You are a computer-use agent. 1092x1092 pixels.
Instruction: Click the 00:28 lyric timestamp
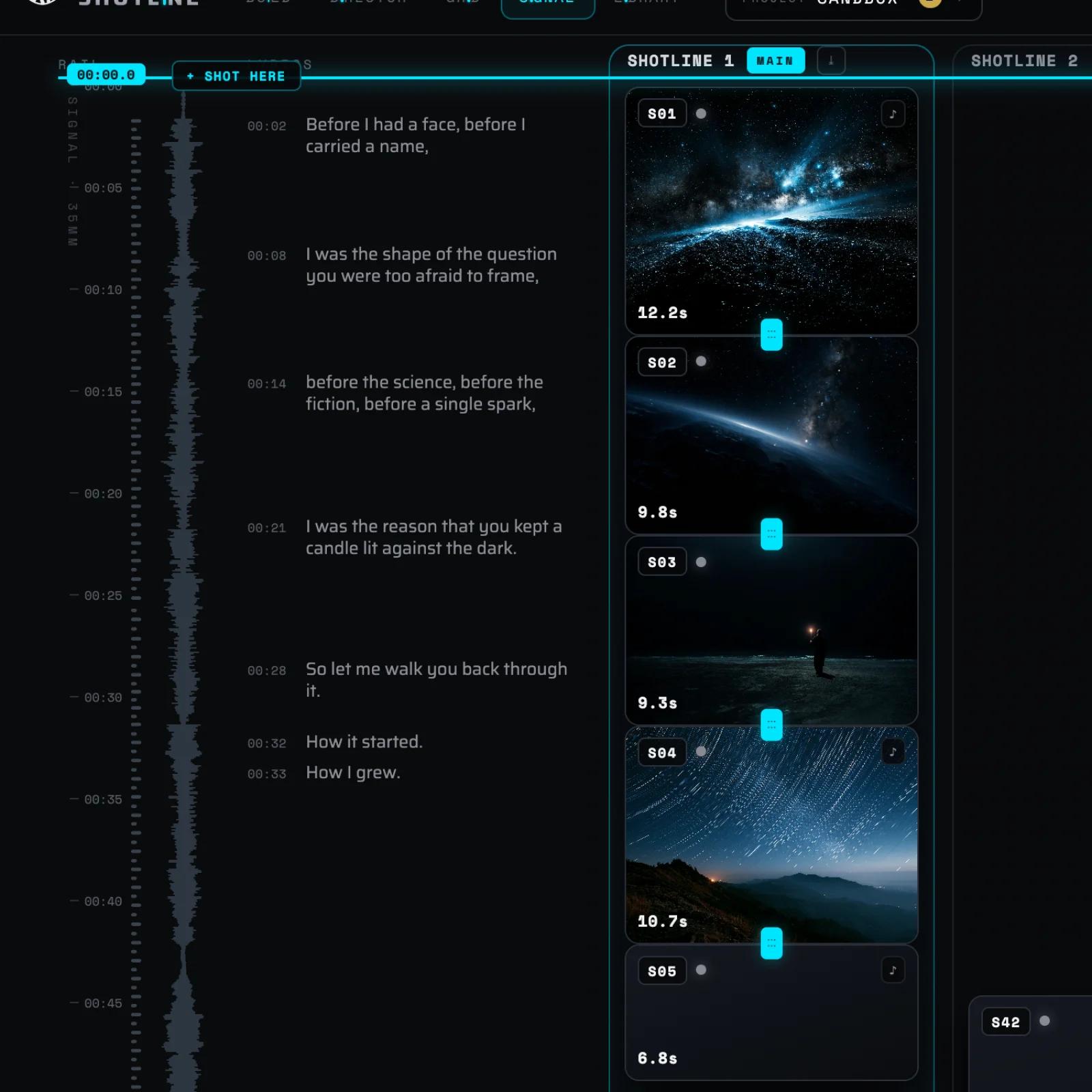click(267, 671)
